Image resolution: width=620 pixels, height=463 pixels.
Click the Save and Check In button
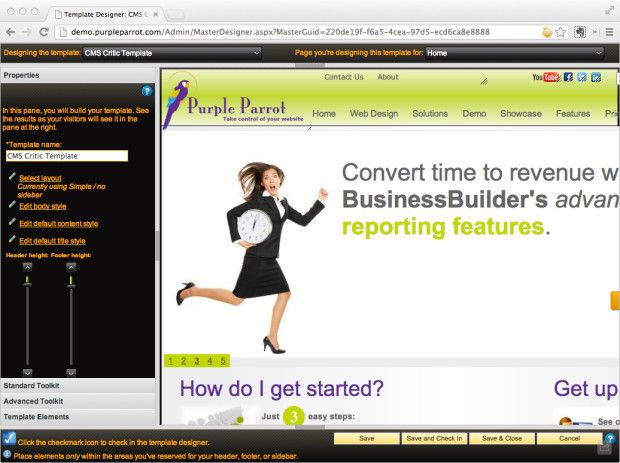coord(434,438)
